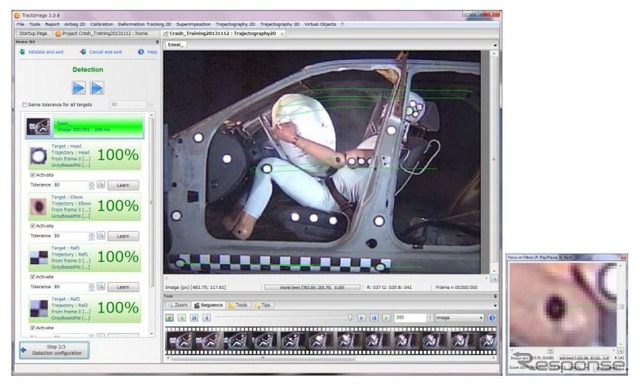Click Learn button for Ref1 target
This screenshot has height=384, width=640.
click(123, 287)
